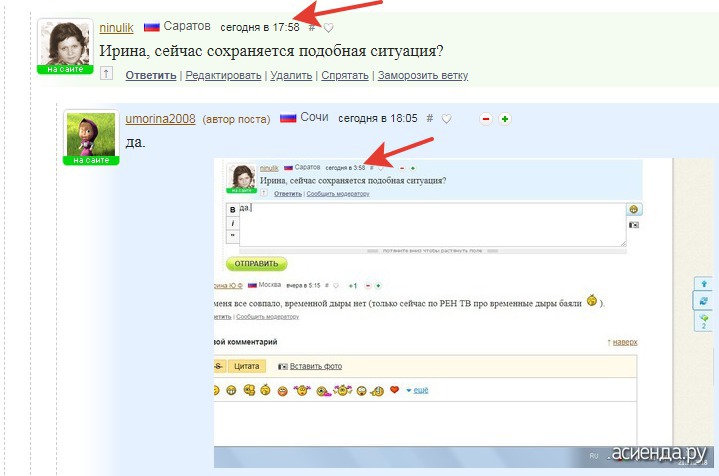Click the green plus vote on umorina2008's comment
Viewport: 719px width, 476px height.
tap(505, 119)
